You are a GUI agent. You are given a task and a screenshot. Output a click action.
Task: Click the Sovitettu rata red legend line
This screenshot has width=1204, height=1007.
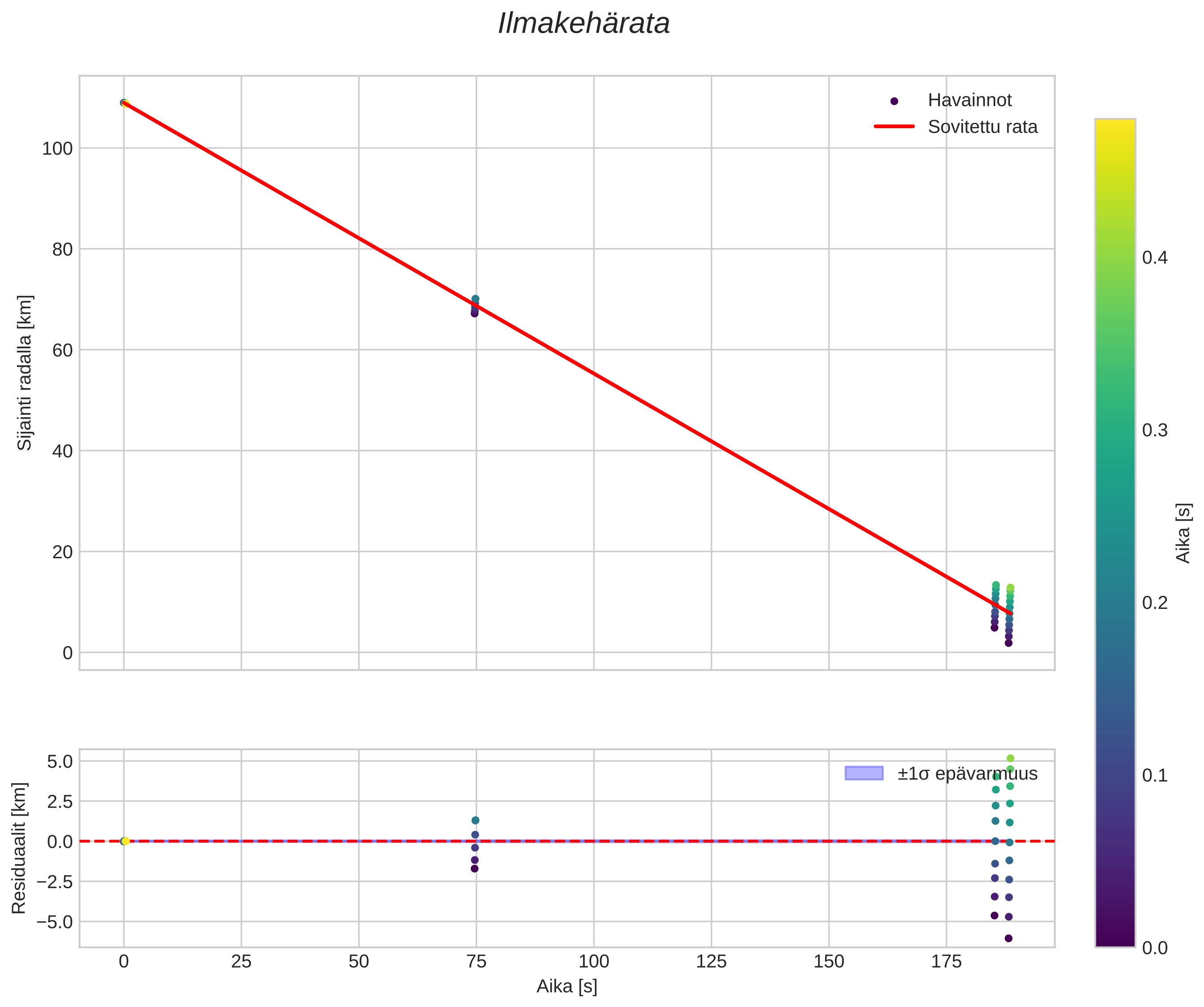[894, 127]
